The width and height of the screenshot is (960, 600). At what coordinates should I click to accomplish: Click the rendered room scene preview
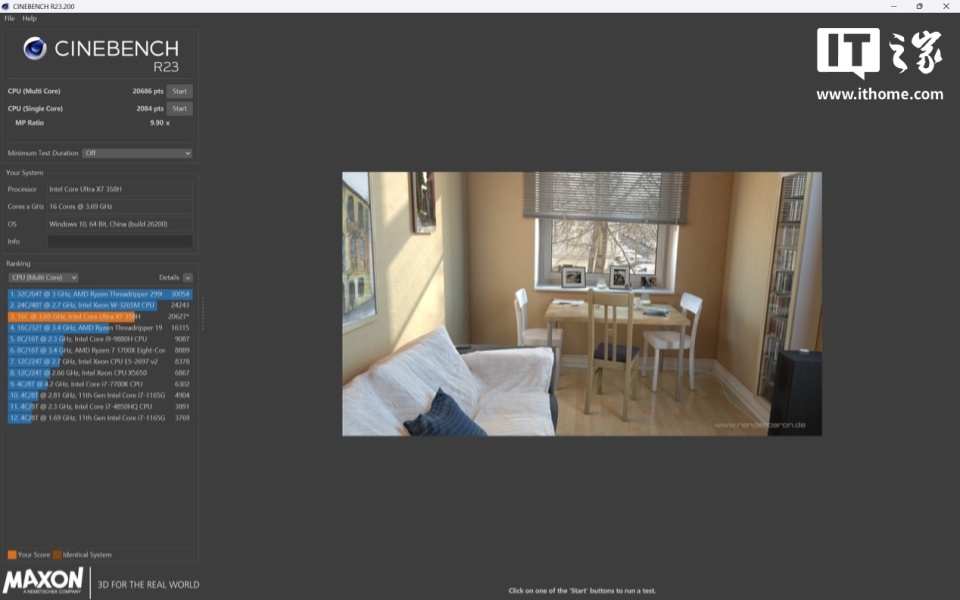582,304
